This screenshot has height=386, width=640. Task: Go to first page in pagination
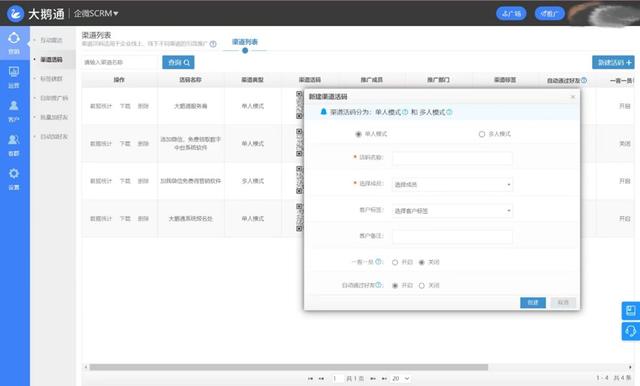point(311,379)
